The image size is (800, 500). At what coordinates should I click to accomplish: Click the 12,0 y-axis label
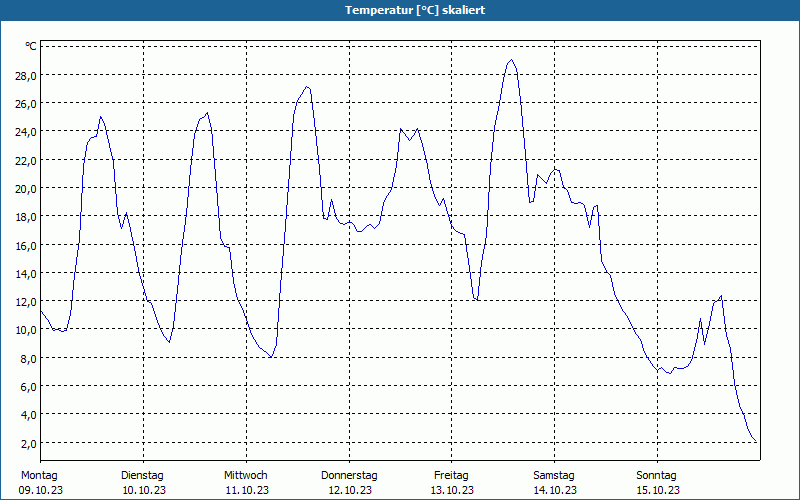coord(28,302)
